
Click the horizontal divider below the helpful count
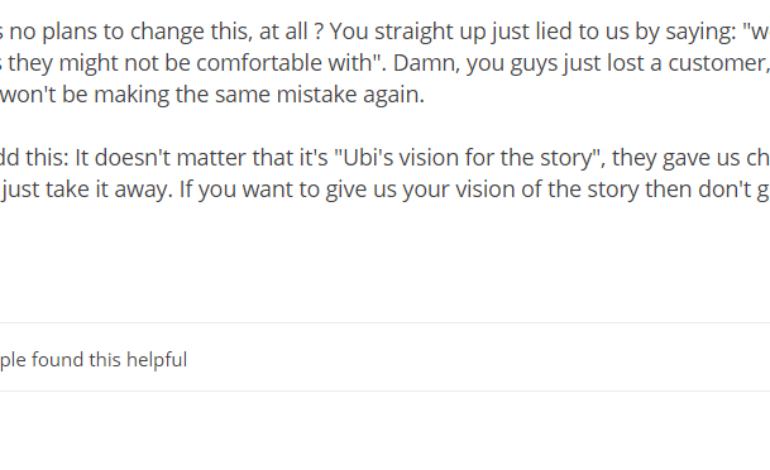[x=385, y=391]
